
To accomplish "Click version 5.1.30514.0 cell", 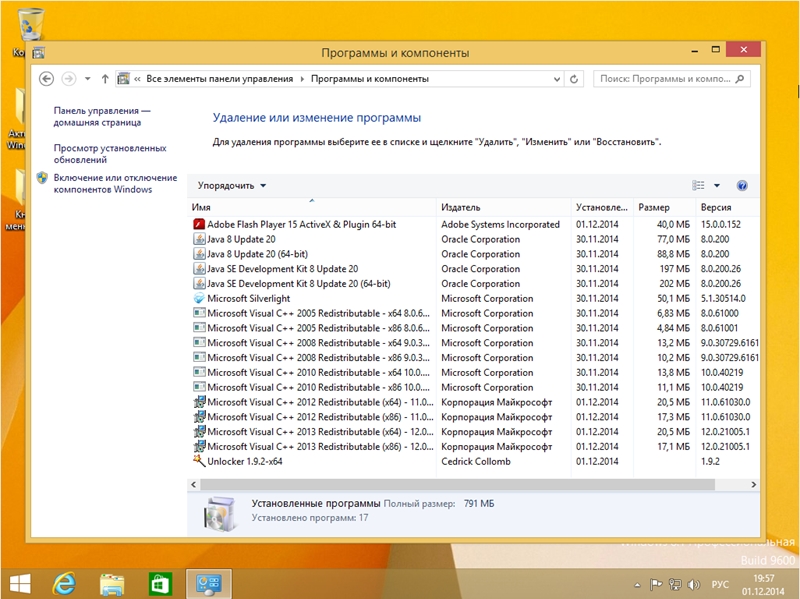I will coord(723,298).
